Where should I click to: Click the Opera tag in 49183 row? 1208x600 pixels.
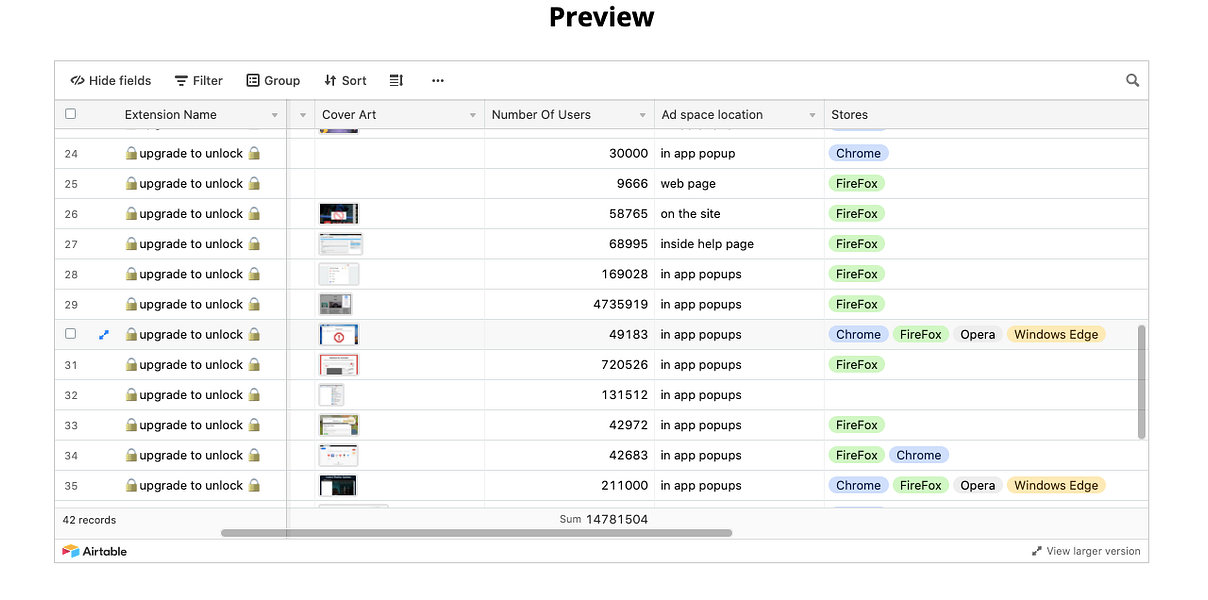click(x=977, y=334)
